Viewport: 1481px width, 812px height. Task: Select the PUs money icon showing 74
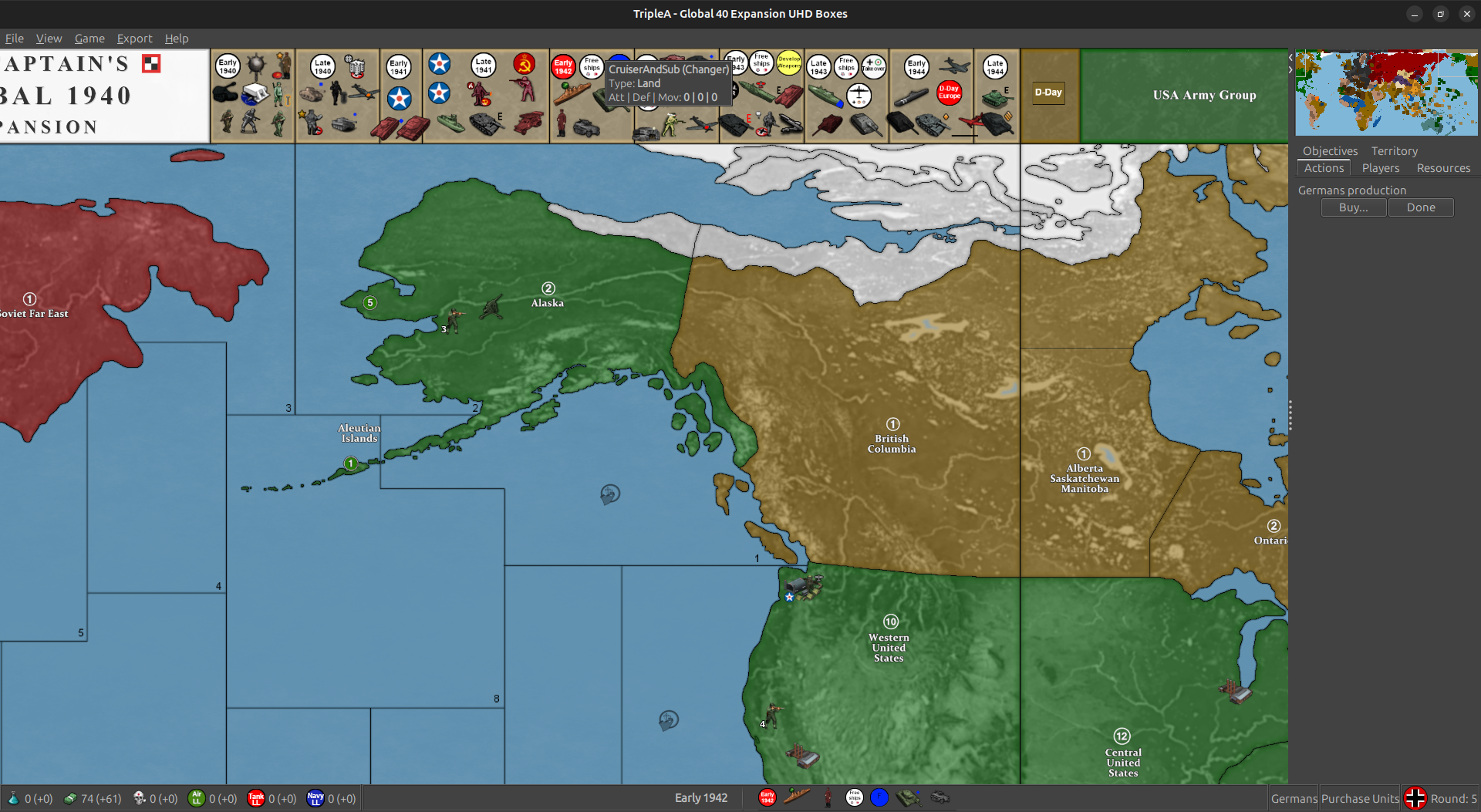click(70, 798)
